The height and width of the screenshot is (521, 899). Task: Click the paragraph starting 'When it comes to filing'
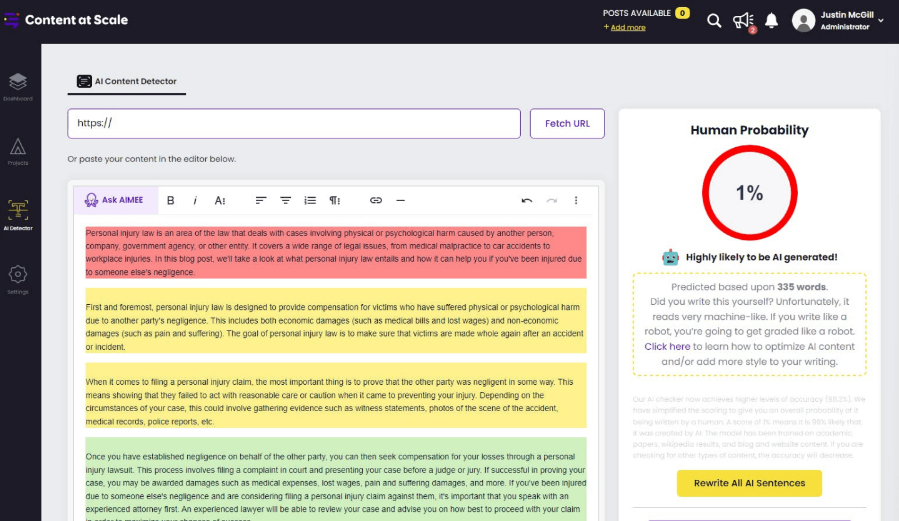[x=336, y=395]
